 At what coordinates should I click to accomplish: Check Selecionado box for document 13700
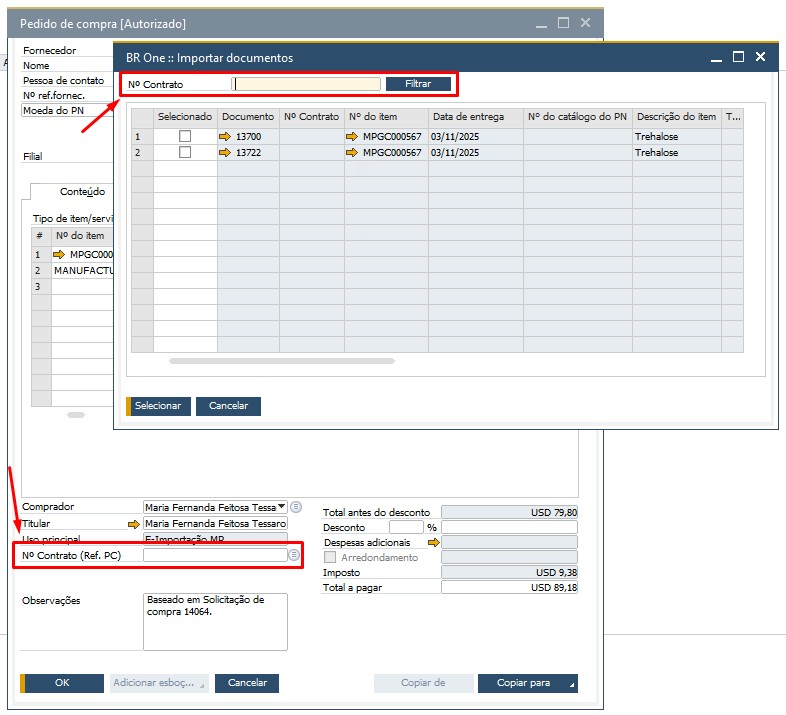tap(185, 136)
